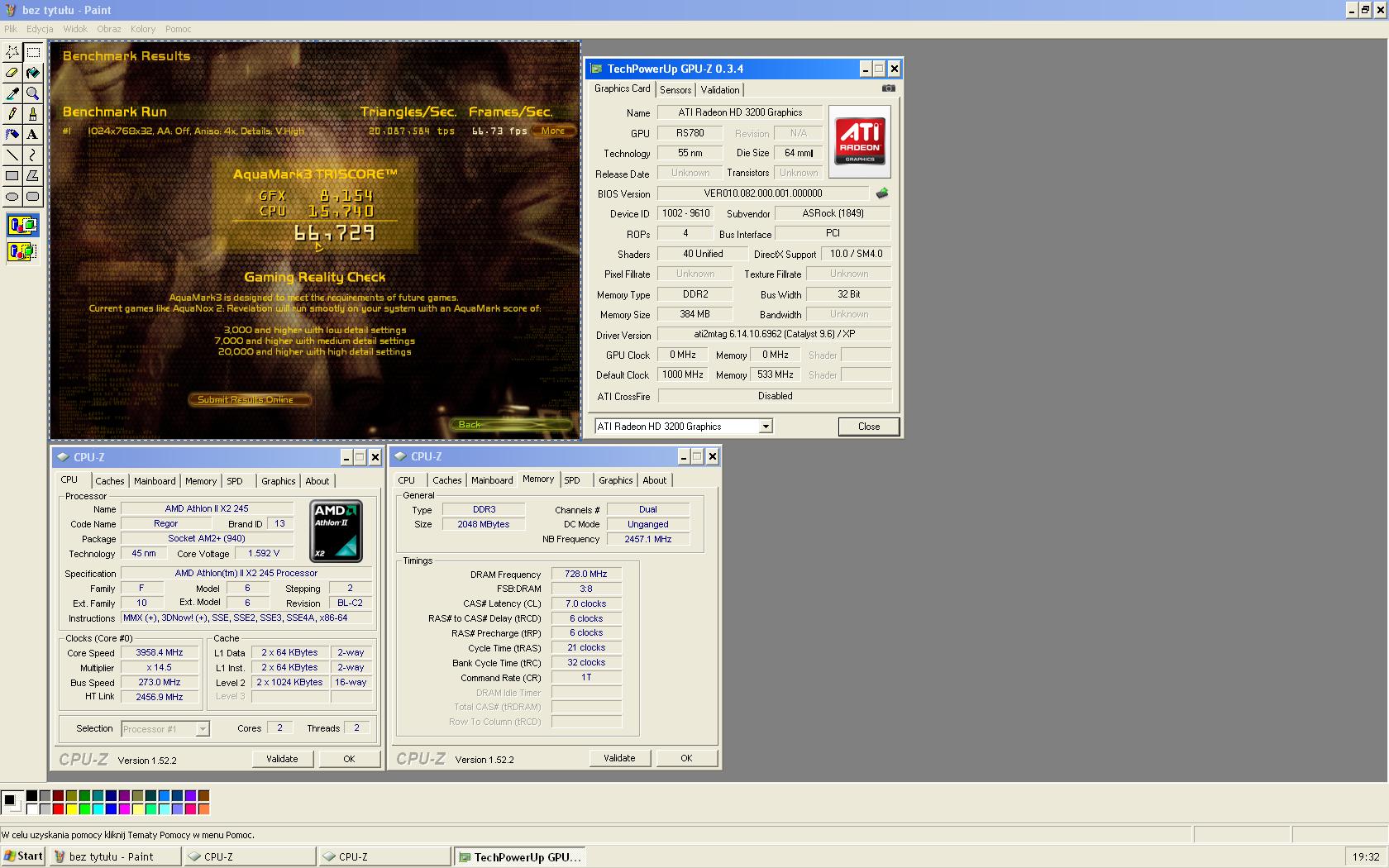The width and height of the screenshot is (1389, 868).
Task: Select the Pencil tool in Paint
Action: point(12,114)
